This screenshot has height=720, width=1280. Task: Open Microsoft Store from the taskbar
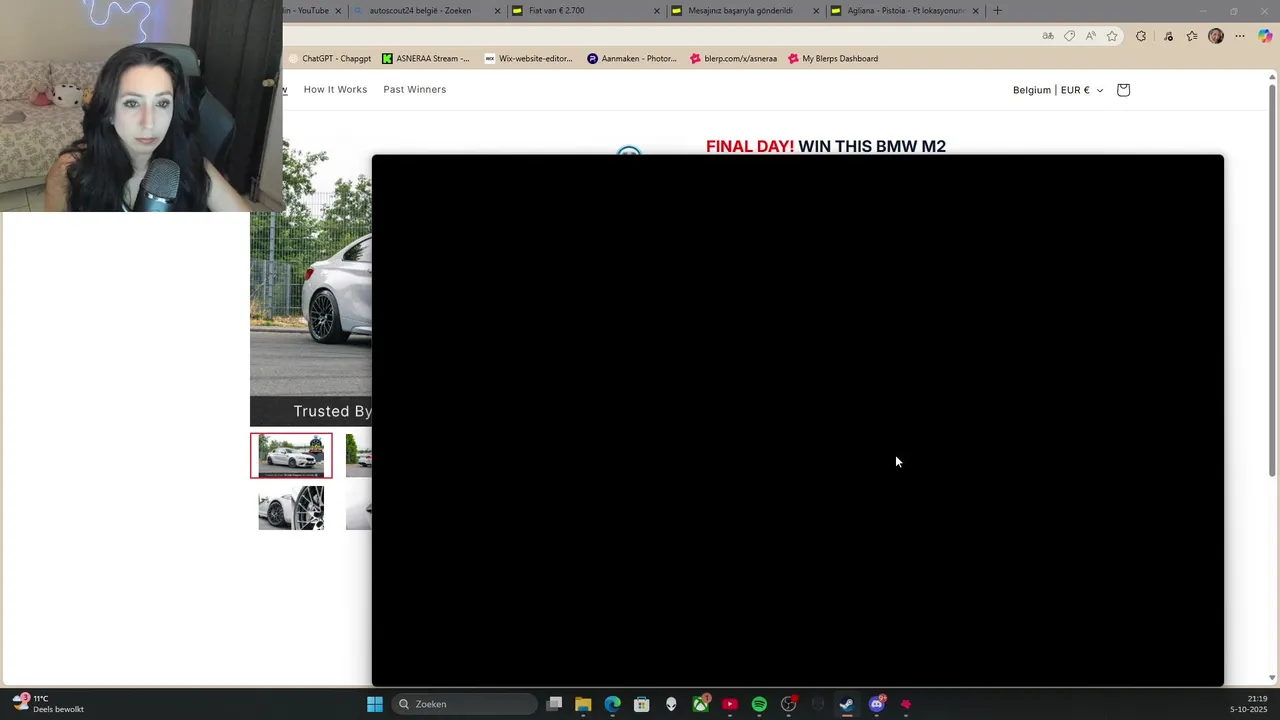coord(642,704)
